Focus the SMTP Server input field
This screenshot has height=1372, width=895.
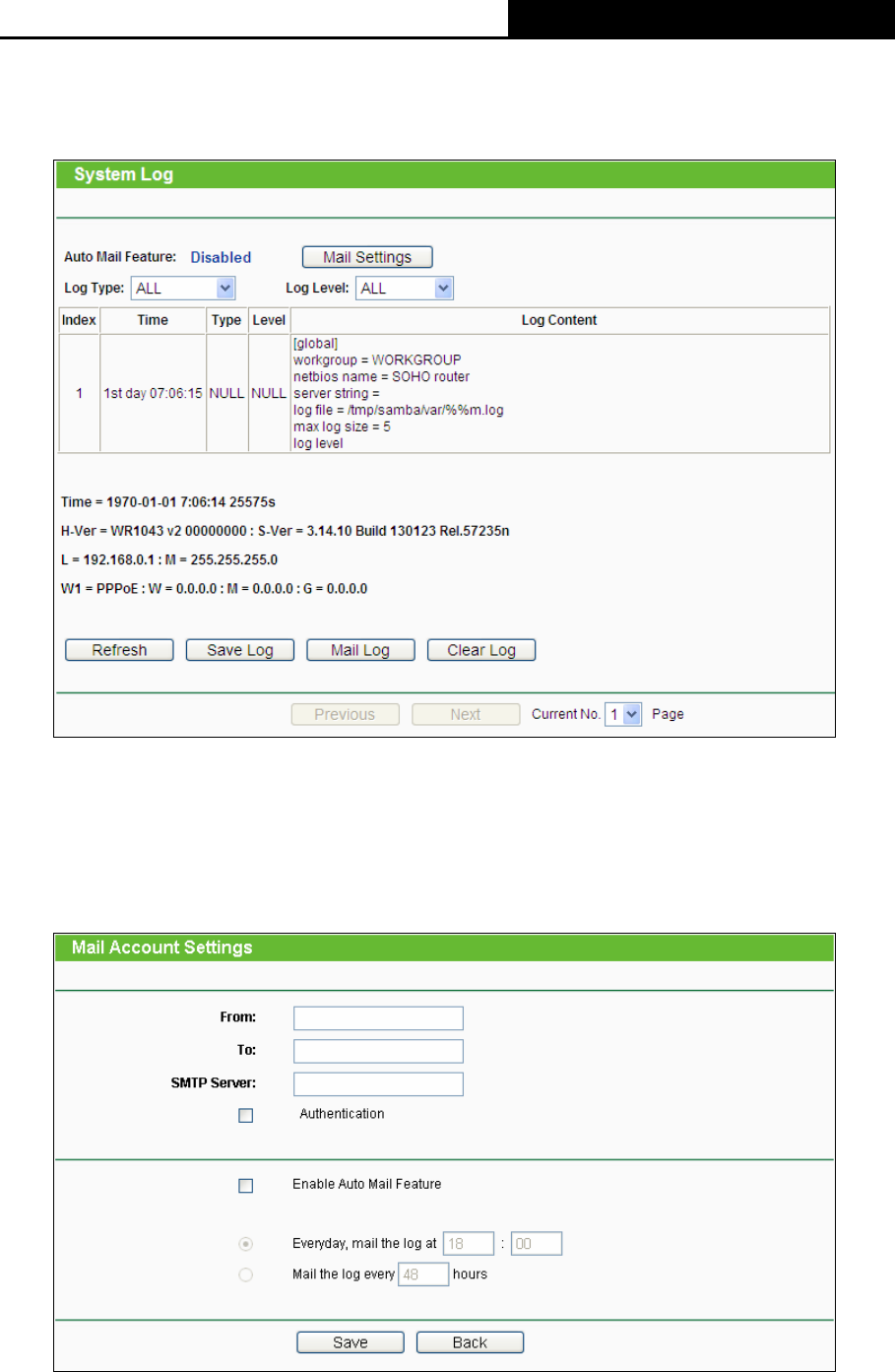point(378,1083)
